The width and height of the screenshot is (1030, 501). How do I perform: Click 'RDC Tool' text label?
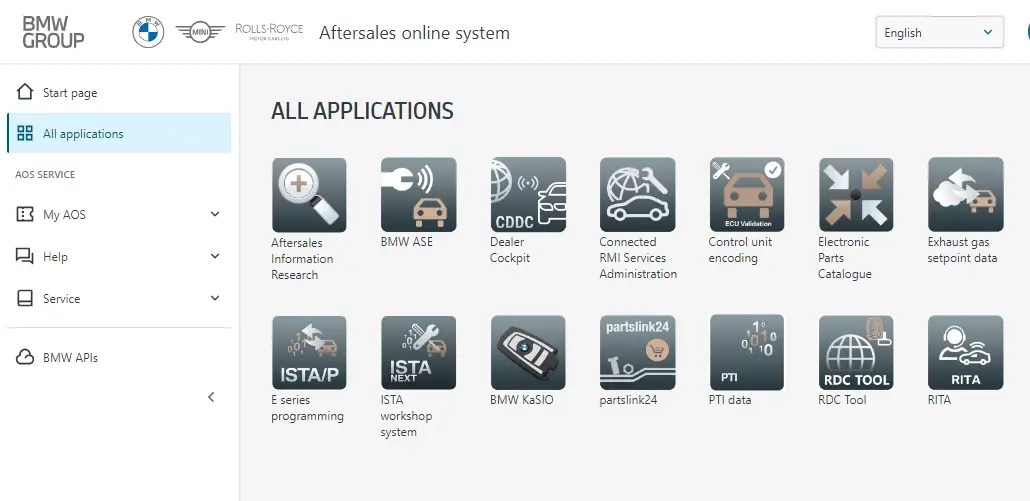842,399
